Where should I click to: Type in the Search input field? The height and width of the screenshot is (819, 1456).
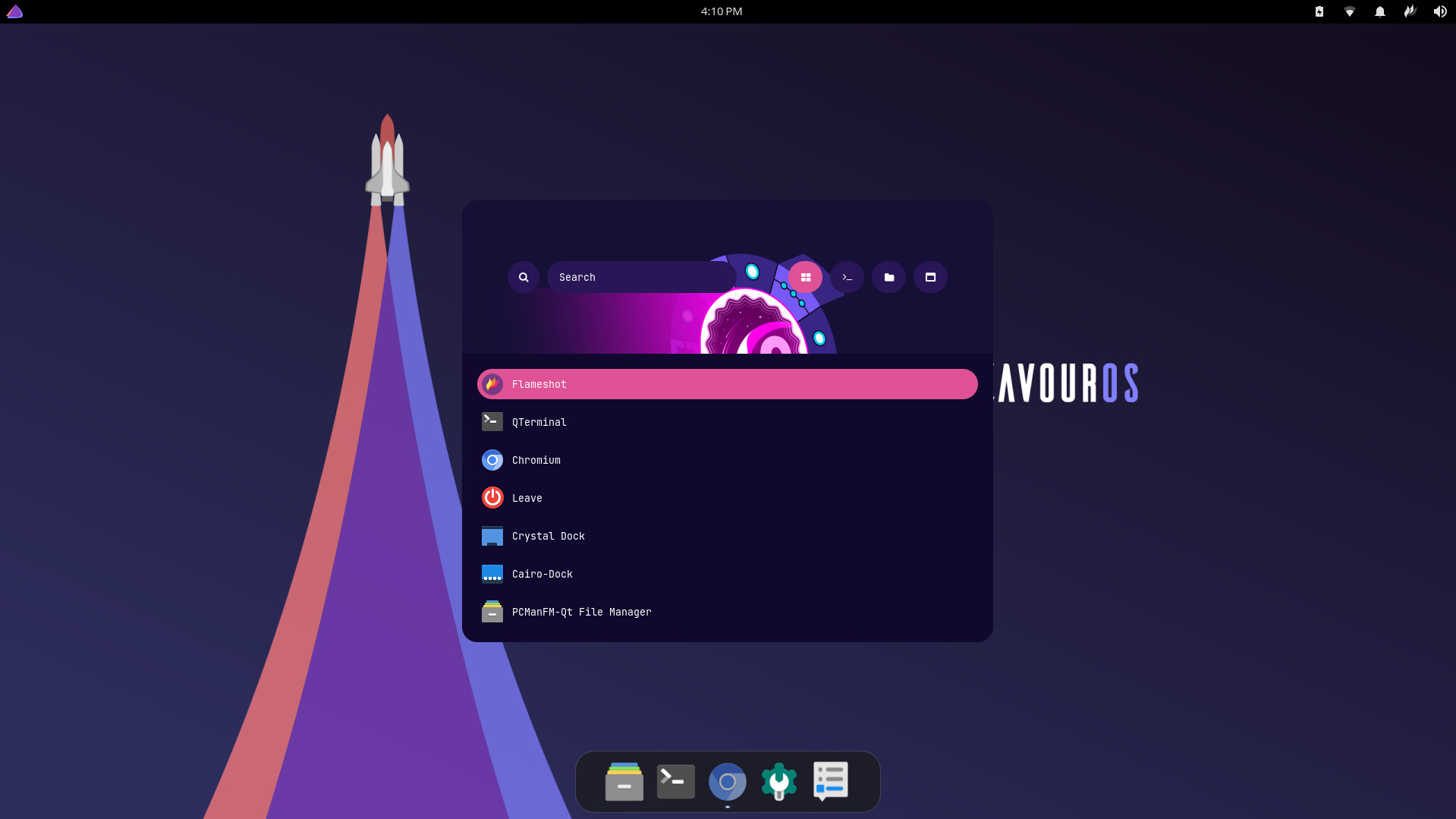641,277
